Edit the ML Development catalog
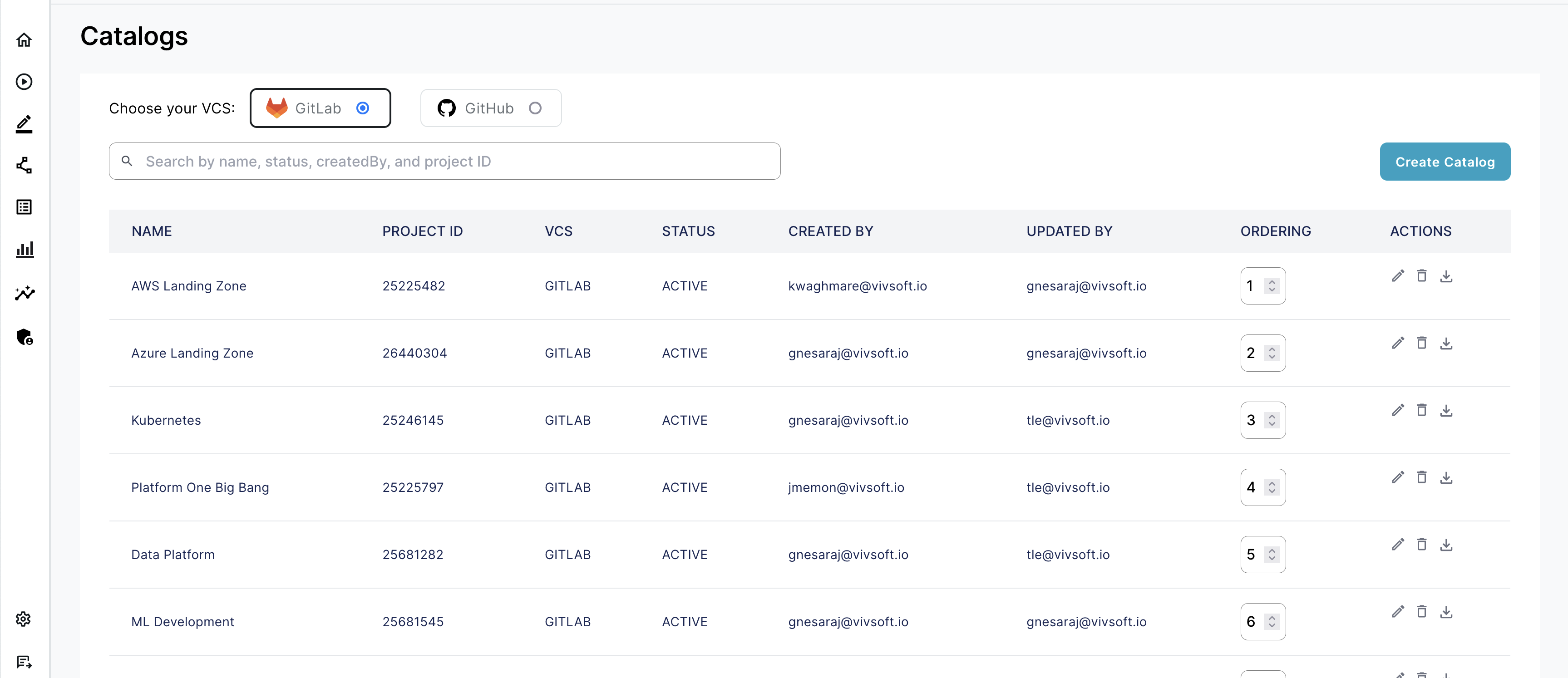Screen dimensions: 1568x678 [1398, 612]
